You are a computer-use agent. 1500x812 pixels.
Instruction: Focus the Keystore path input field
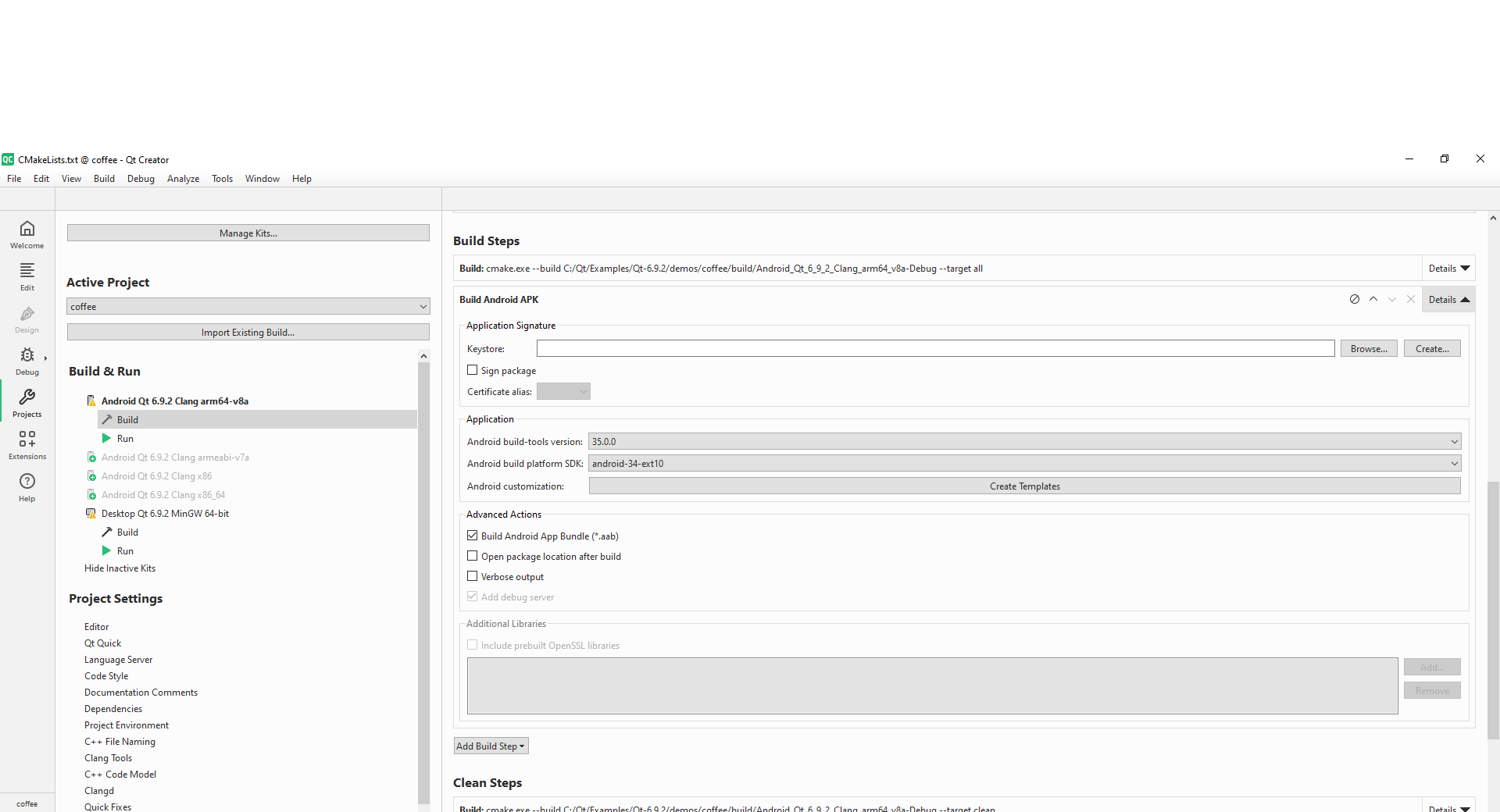click(935, 348)
